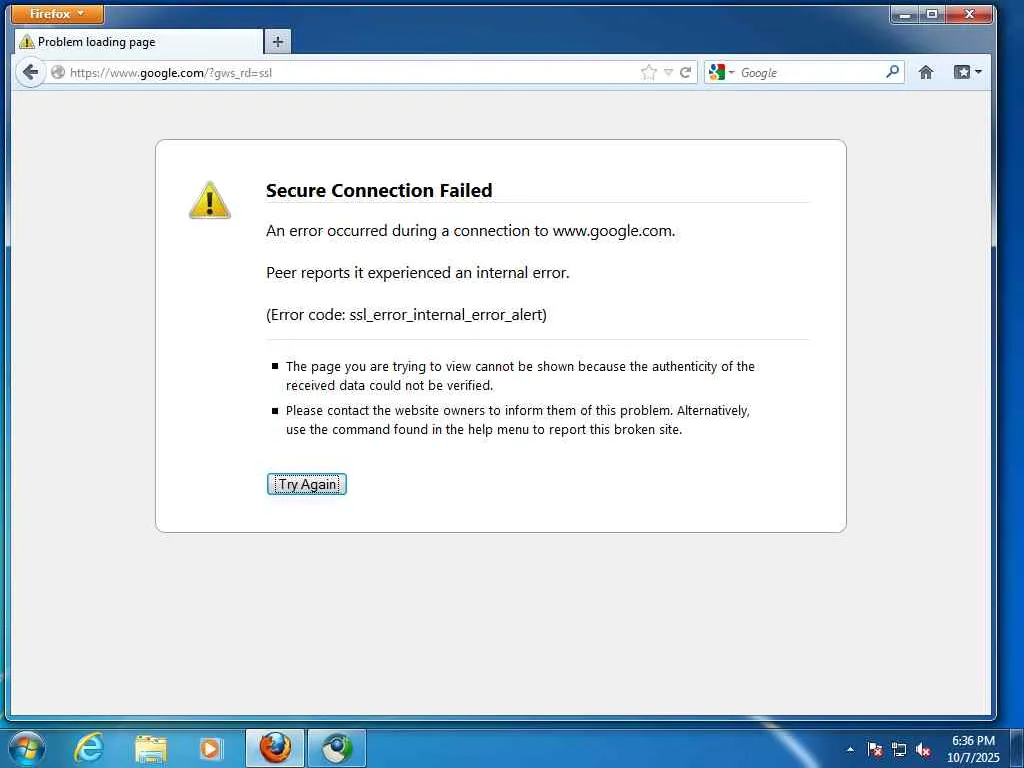Minimize the Firefox window
The width and height of the screenshot is (1024, 768).
tap(905, 14)
